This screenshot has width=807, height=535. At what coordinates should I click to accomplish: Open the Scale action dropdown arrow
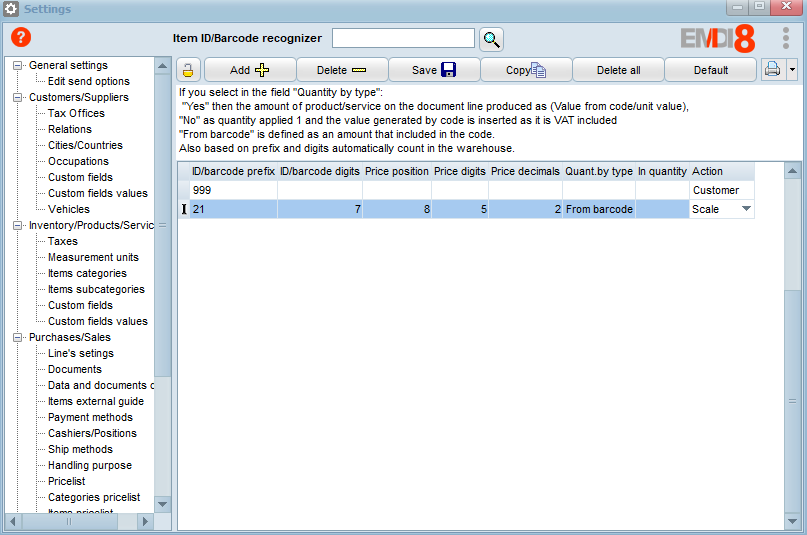pos(746,209)
